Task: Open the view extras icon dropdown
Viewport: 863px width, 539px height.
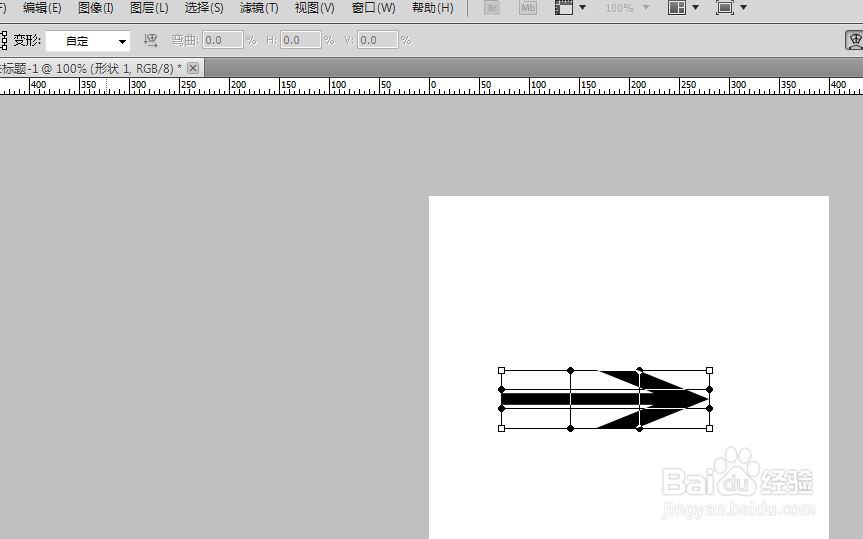Action: pos(570,8)
